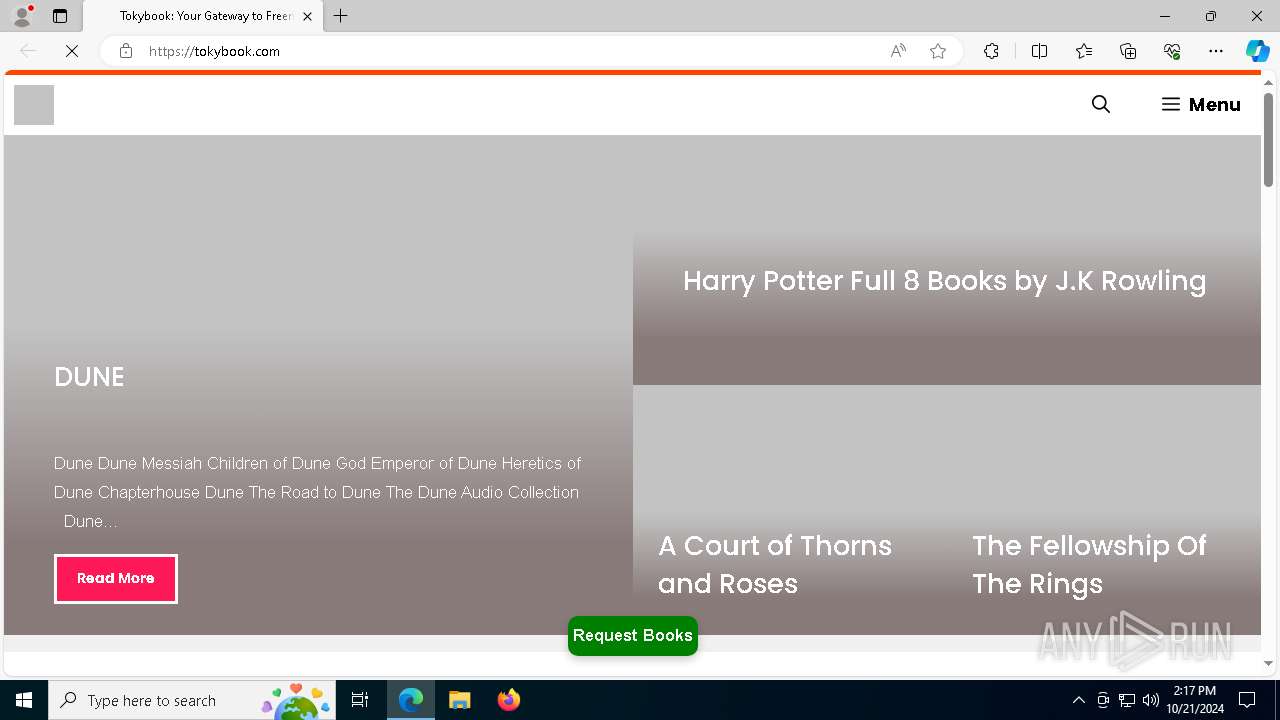Add this page to favorites
Screen dimensions: 1280x720
(938, 51)
